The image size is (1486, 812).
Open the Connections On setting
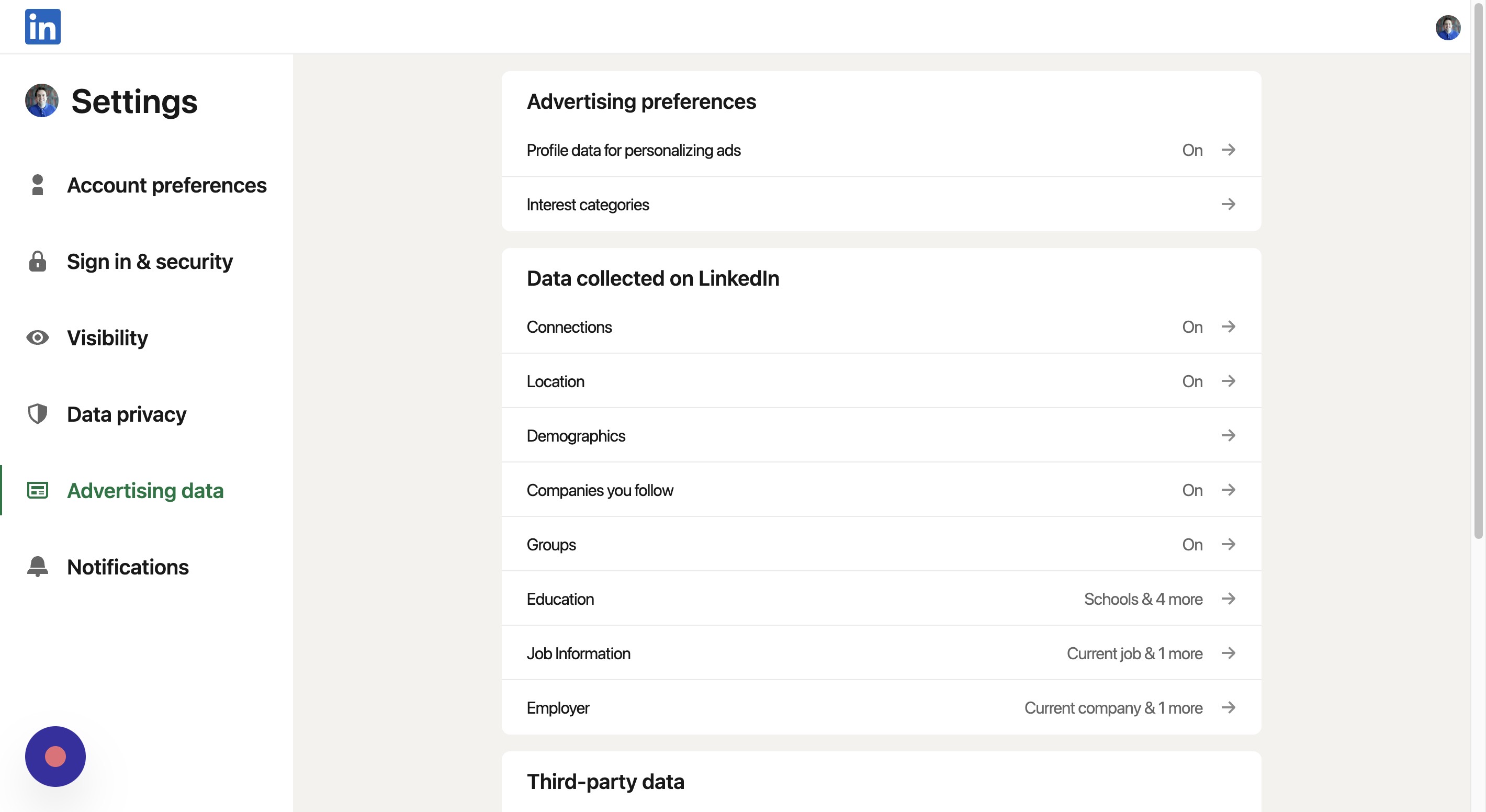(1192, 327)
